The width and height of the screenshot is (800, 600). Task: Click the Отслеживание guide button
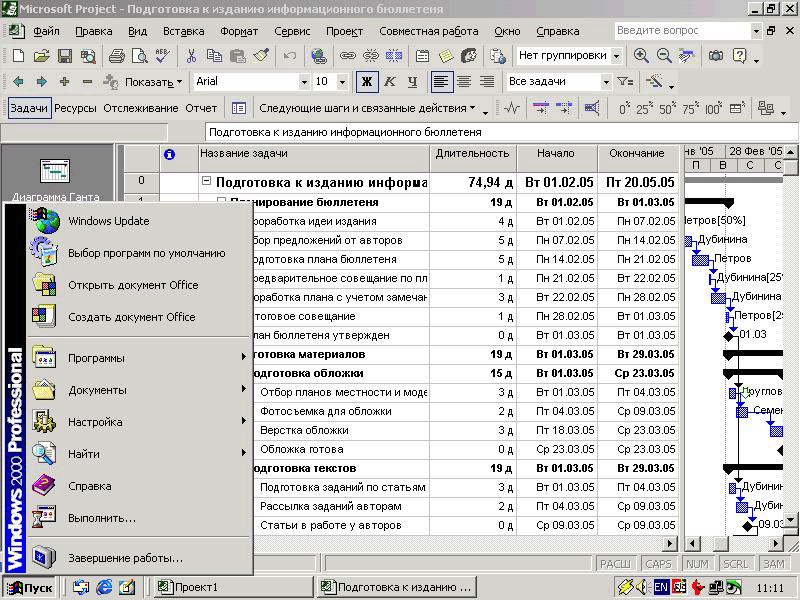[x=141, y=108]
